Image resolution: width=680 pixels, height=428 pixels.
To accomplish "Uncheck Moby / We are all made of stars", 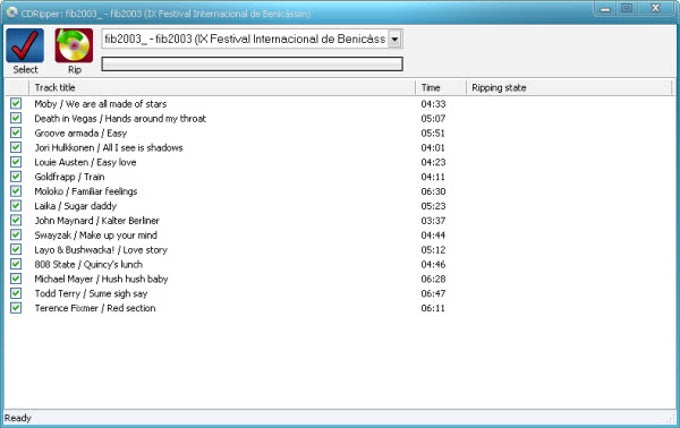I will tap(16, 103).
